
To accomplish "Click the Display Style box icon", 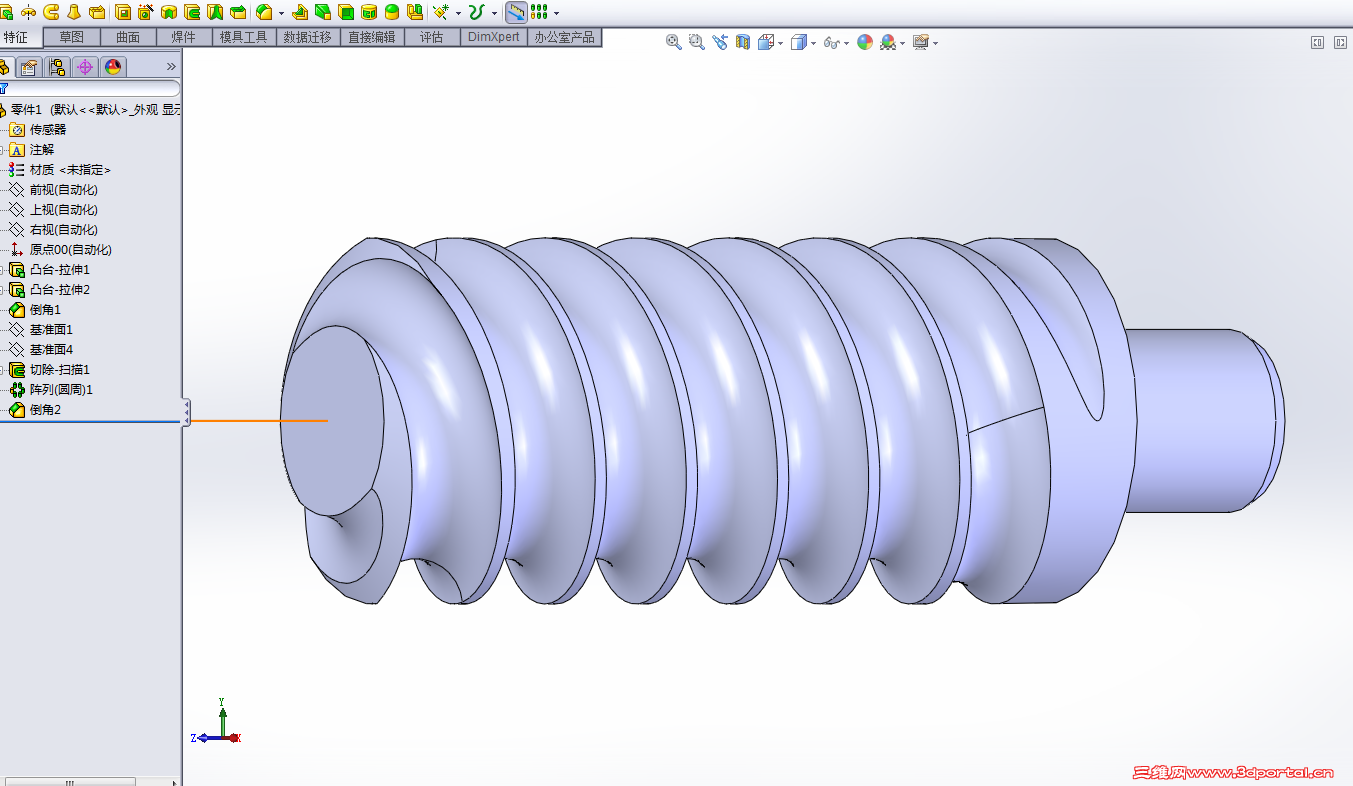I will [799, 42].
